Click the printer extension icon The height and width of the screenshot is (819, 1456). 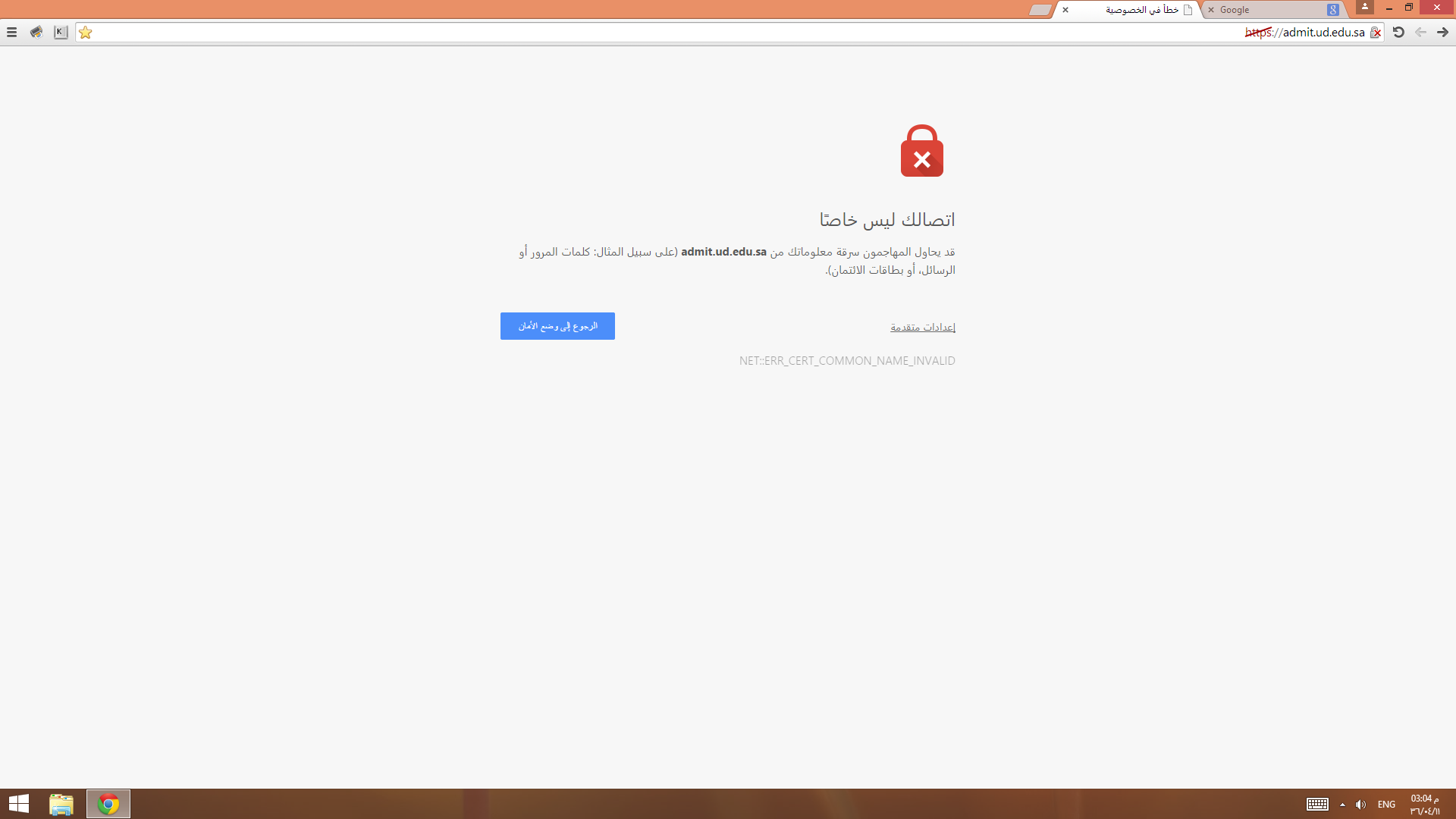(36, 32)
